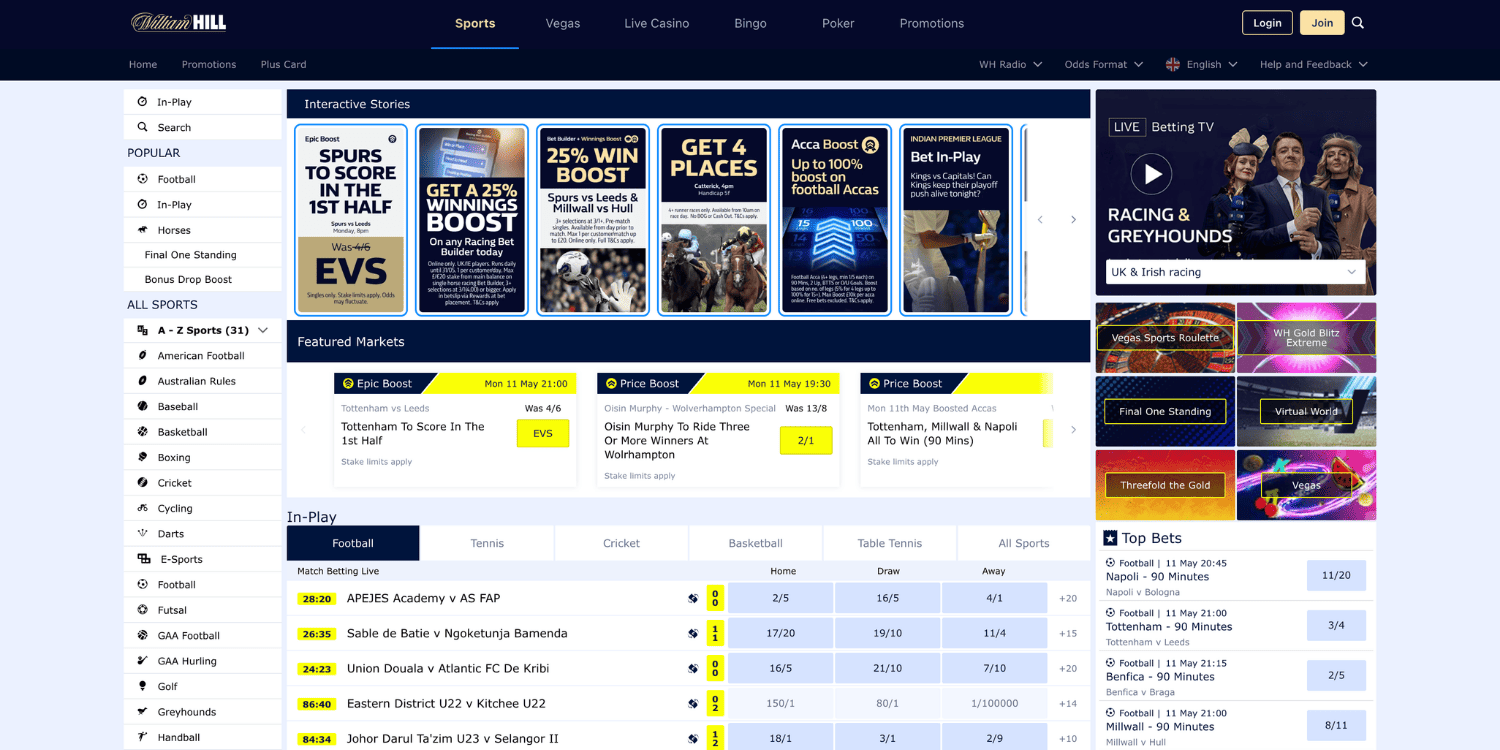Select 2/9 away odds for Johor Darul Ta'zim
1500x750 pixels.
click(994, 738)
